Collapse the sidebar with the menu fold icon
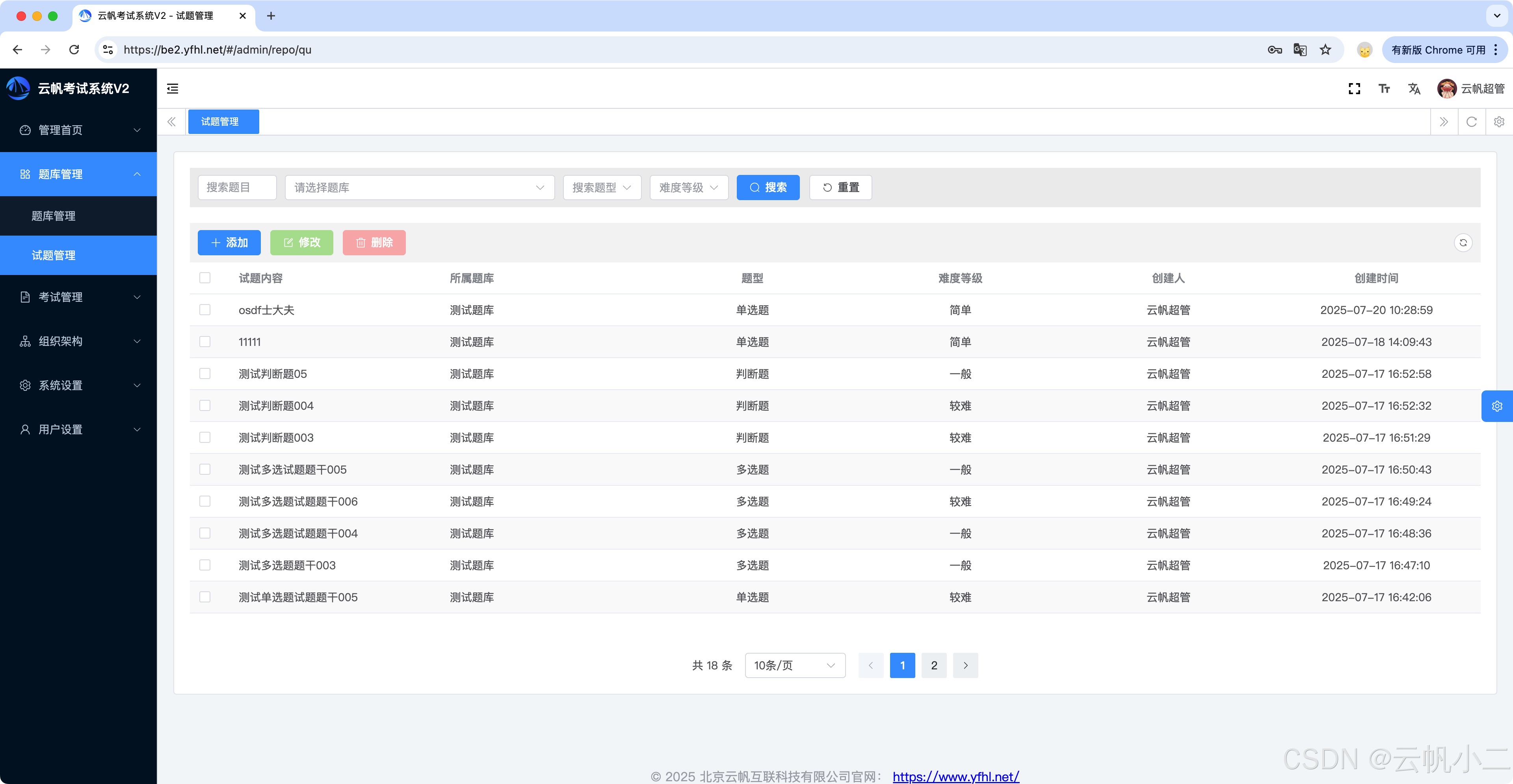Viewport: 1513px width, 784px height. point(173,89)
